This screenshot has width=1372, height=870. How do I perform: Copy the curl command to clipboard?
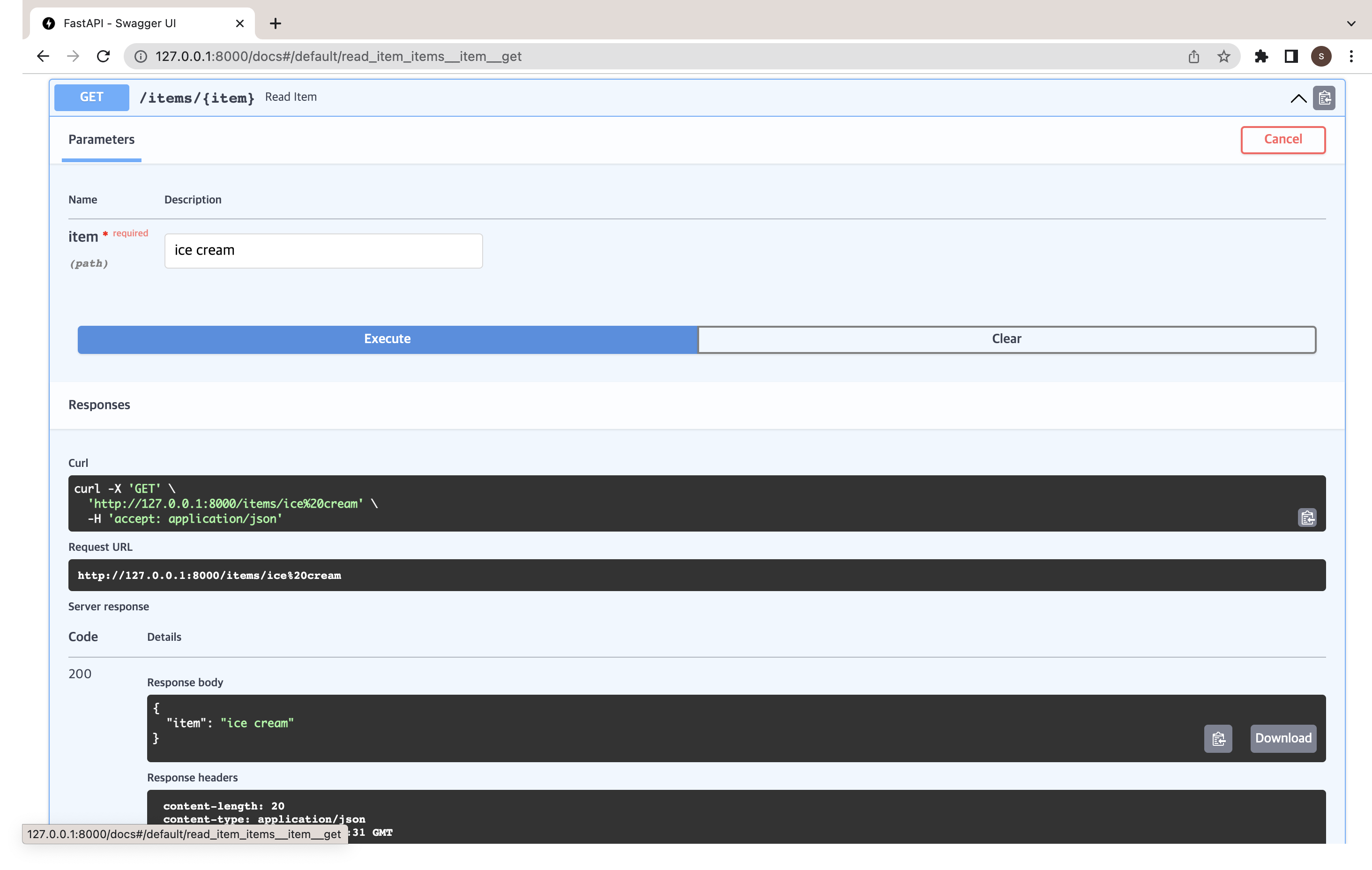1307,517
